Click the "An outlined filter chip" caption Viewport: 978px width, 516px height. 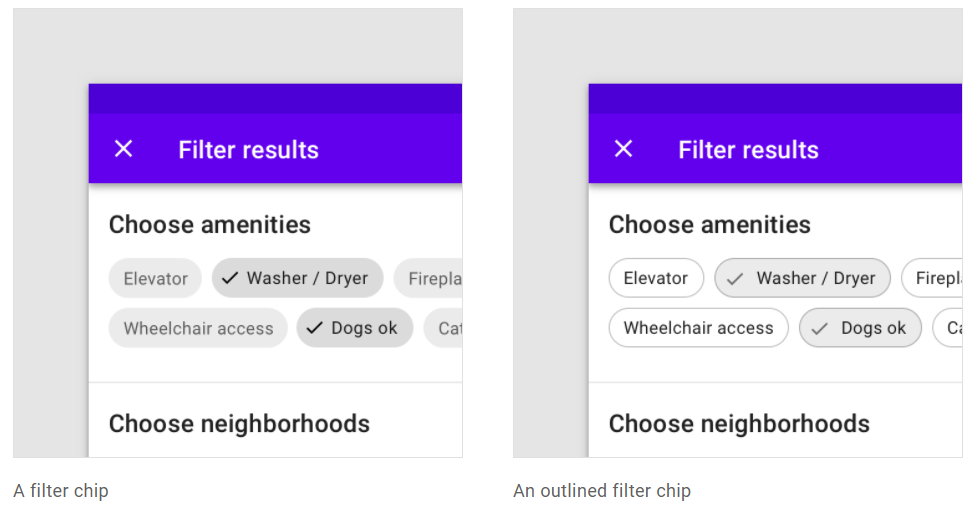coord(602,491)
